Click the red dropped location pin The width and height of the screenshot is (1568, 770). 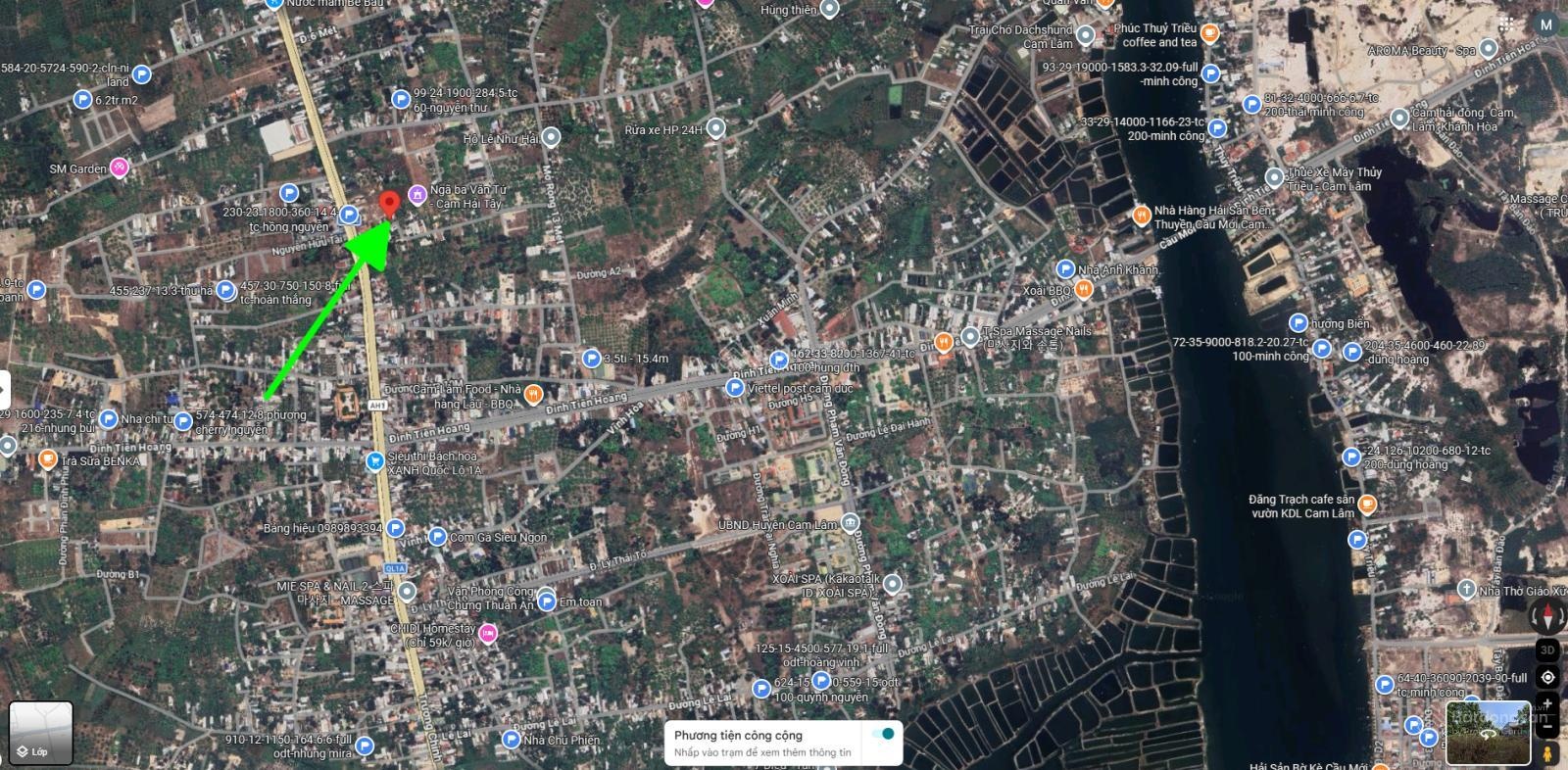click(x=389, y=204)
